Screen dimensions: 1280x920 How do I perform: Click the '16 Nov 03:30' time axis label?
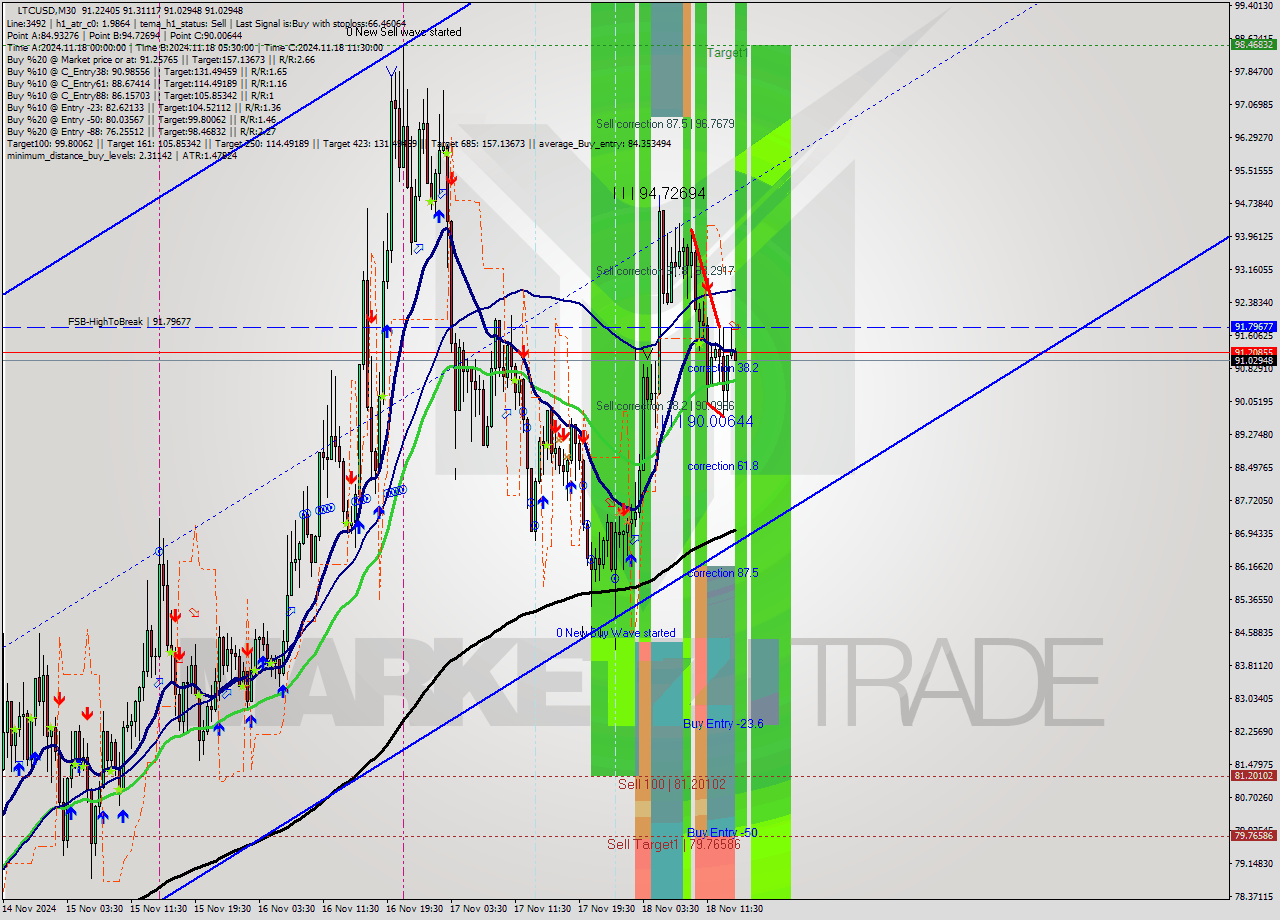click(x=287, y=909)
